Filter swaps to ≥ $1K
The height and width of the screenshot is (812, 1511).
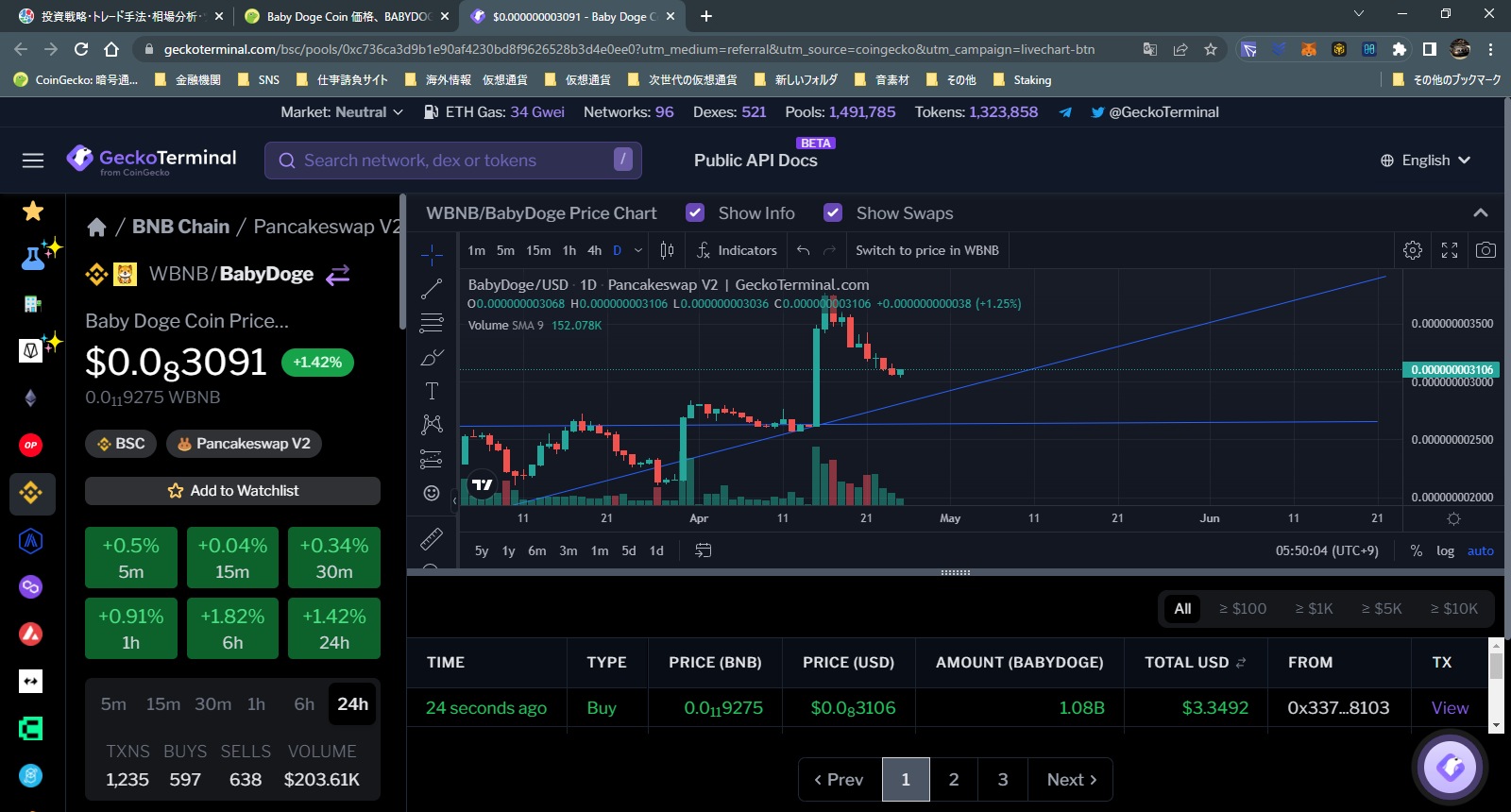1315,609
